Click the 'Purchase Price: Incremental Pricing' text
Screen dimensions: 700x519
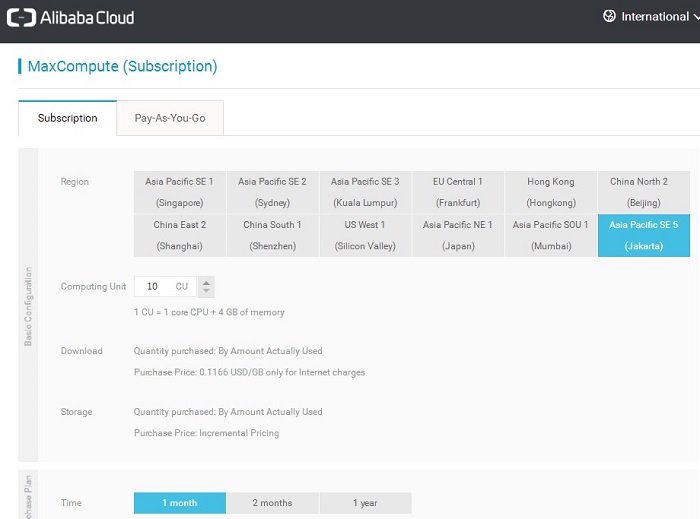206,433
